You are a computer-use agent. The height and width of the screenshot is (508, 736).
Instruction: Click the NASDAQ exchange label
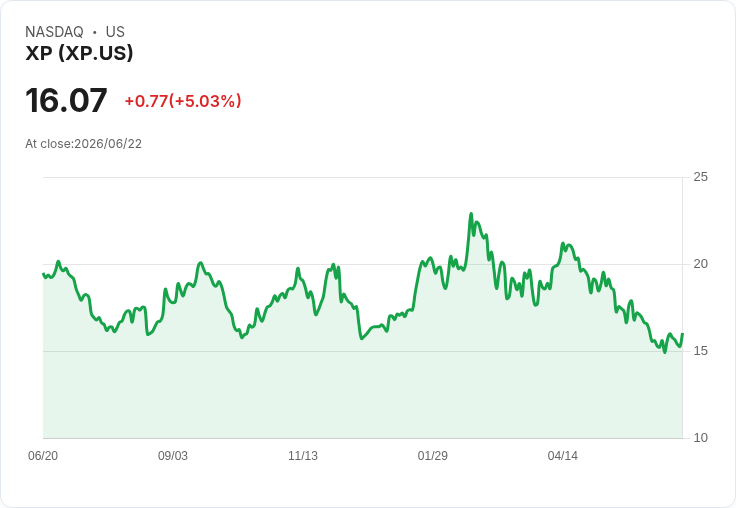[54, 31]
